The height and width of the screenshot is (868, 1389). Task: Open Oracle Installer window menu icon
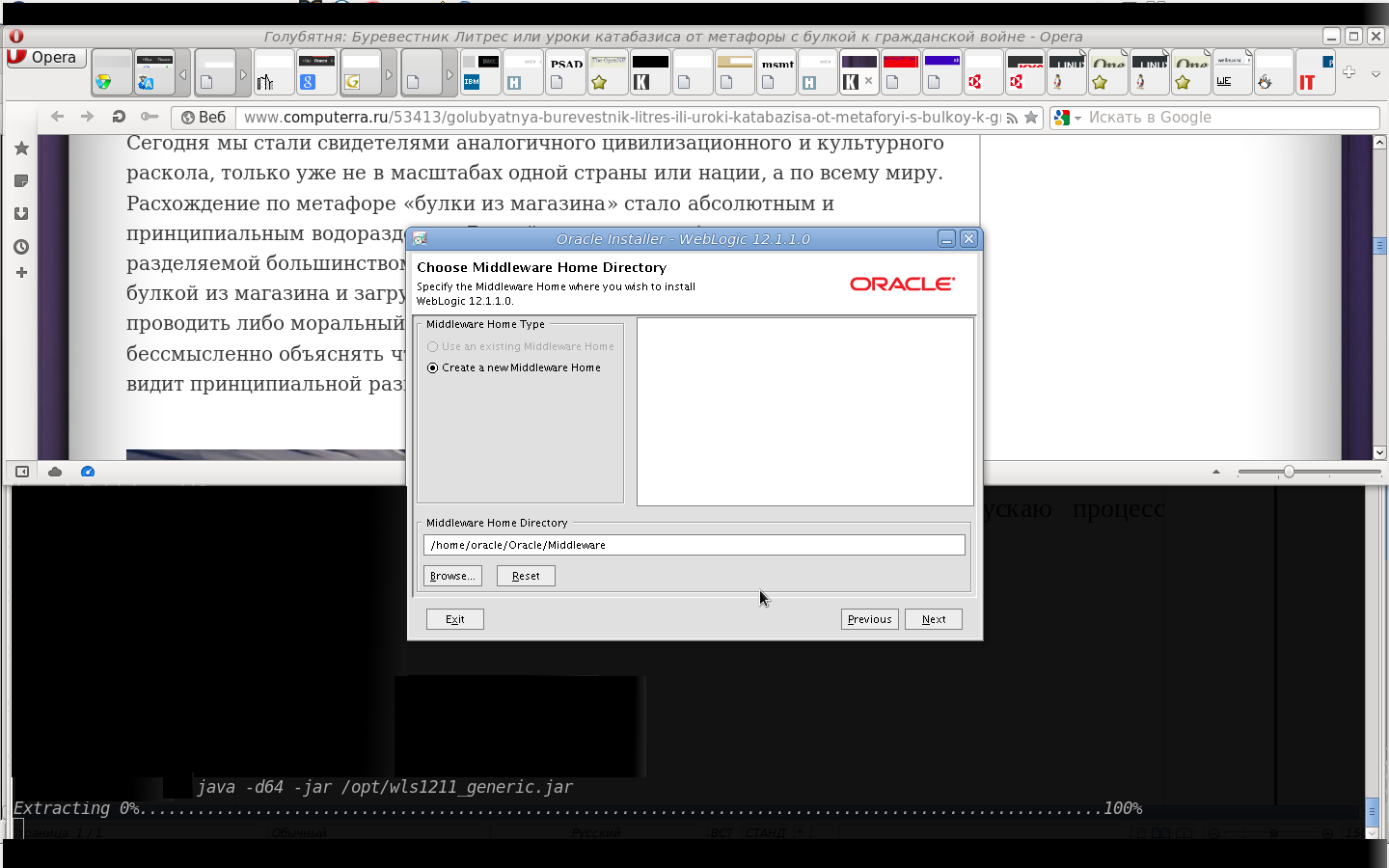point(420,239)
